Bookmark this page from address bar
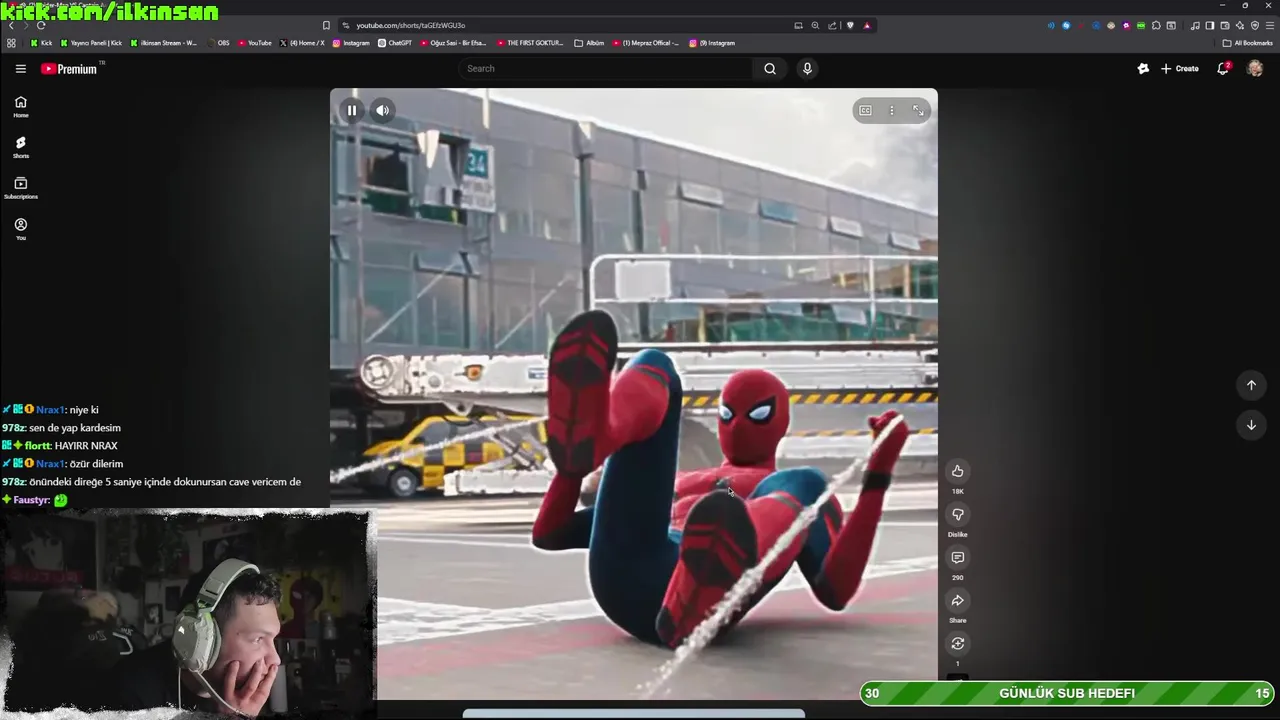Screen dimensions: 1280x720 [x=326, y=25]
